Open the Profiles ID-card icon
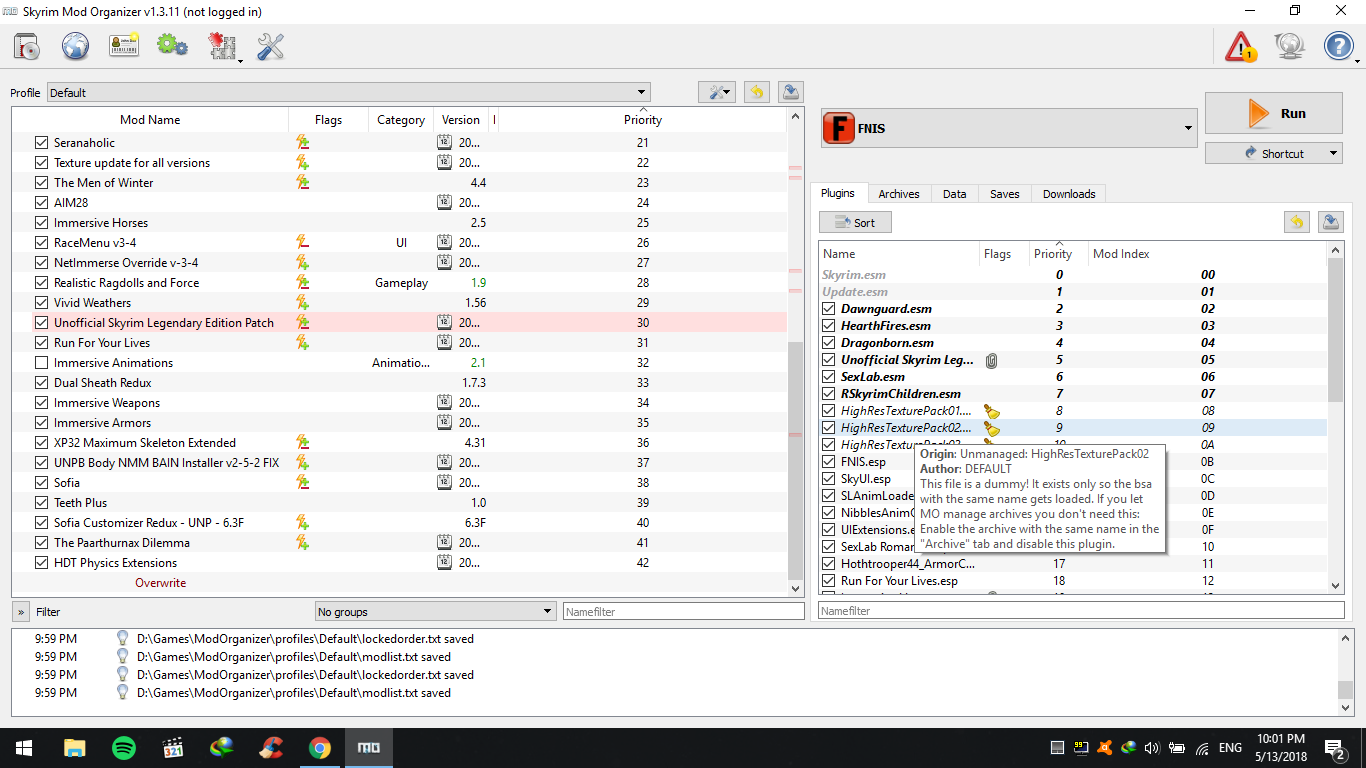The height and width of the screenshot is (768, 1366). (x=124, y=45)
